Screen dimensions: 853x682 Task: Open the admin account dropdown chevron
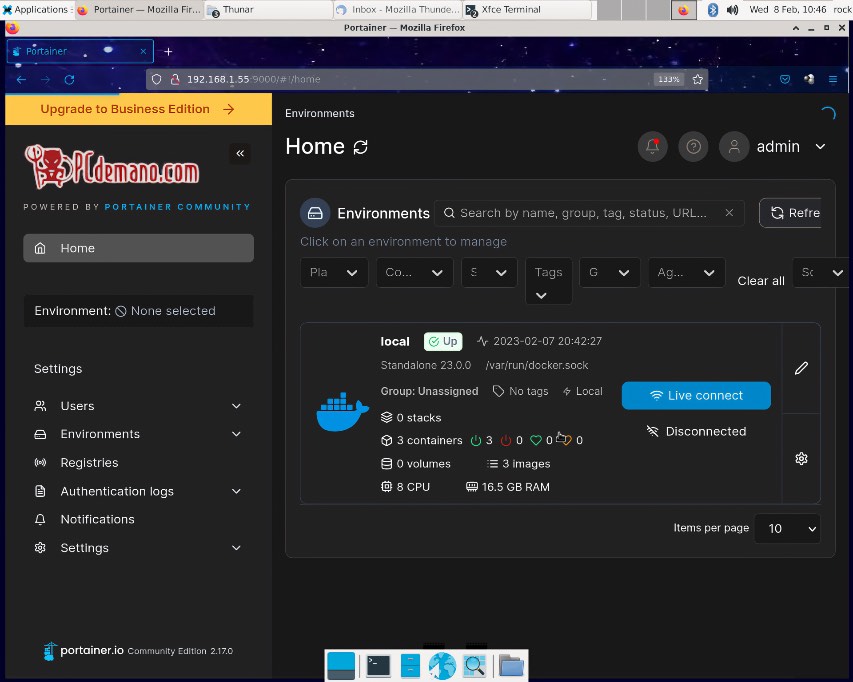click(820, 146)
